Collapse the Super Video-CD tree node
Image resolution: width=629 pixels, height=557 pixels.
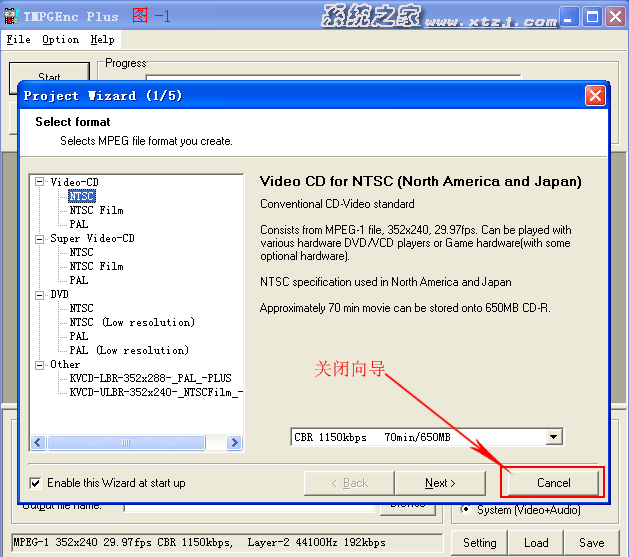click(x=40, y=239)
